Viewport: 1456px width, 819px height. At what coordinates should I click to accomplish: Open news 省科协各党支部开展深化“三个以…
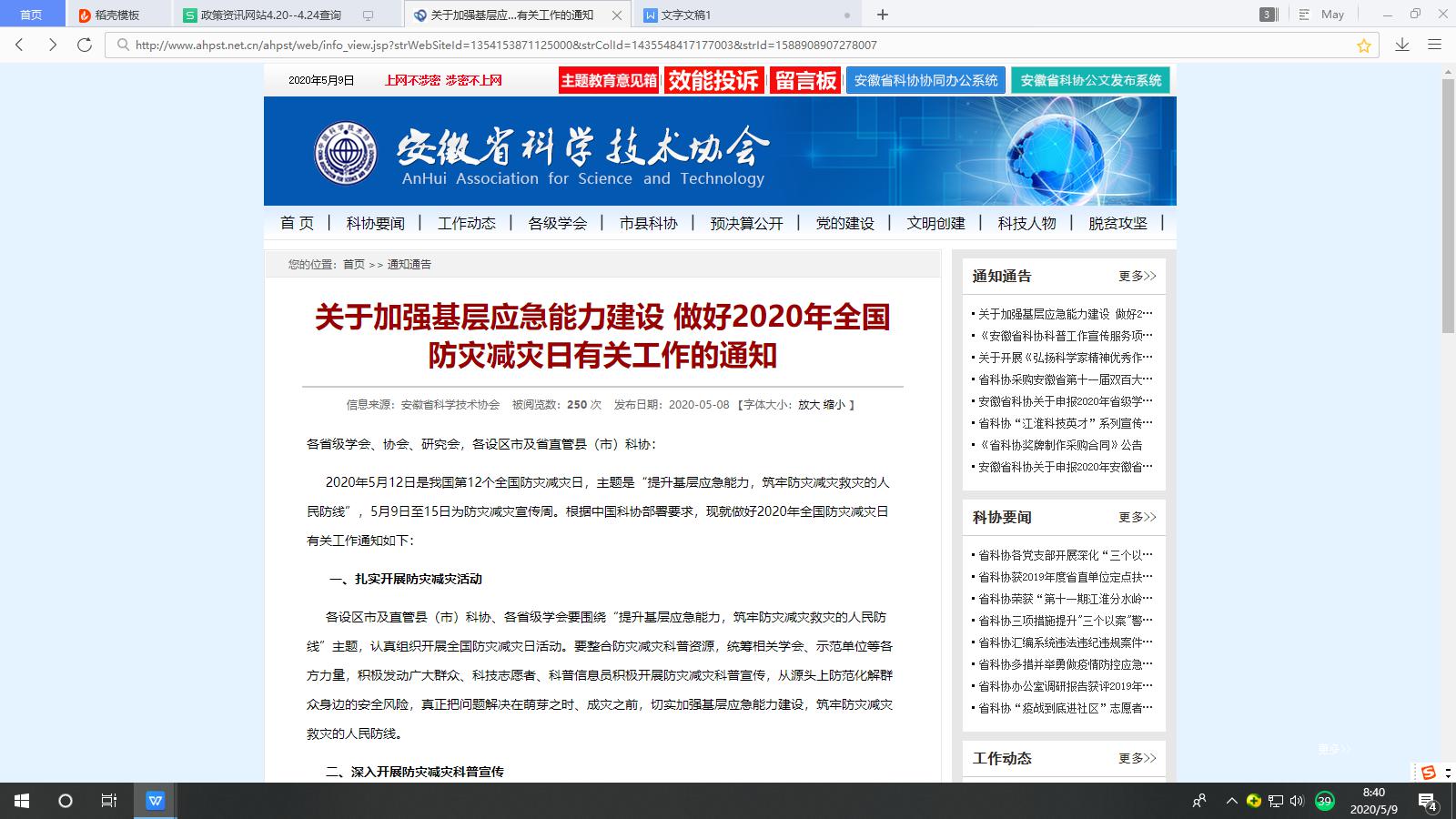point(1065,555)
